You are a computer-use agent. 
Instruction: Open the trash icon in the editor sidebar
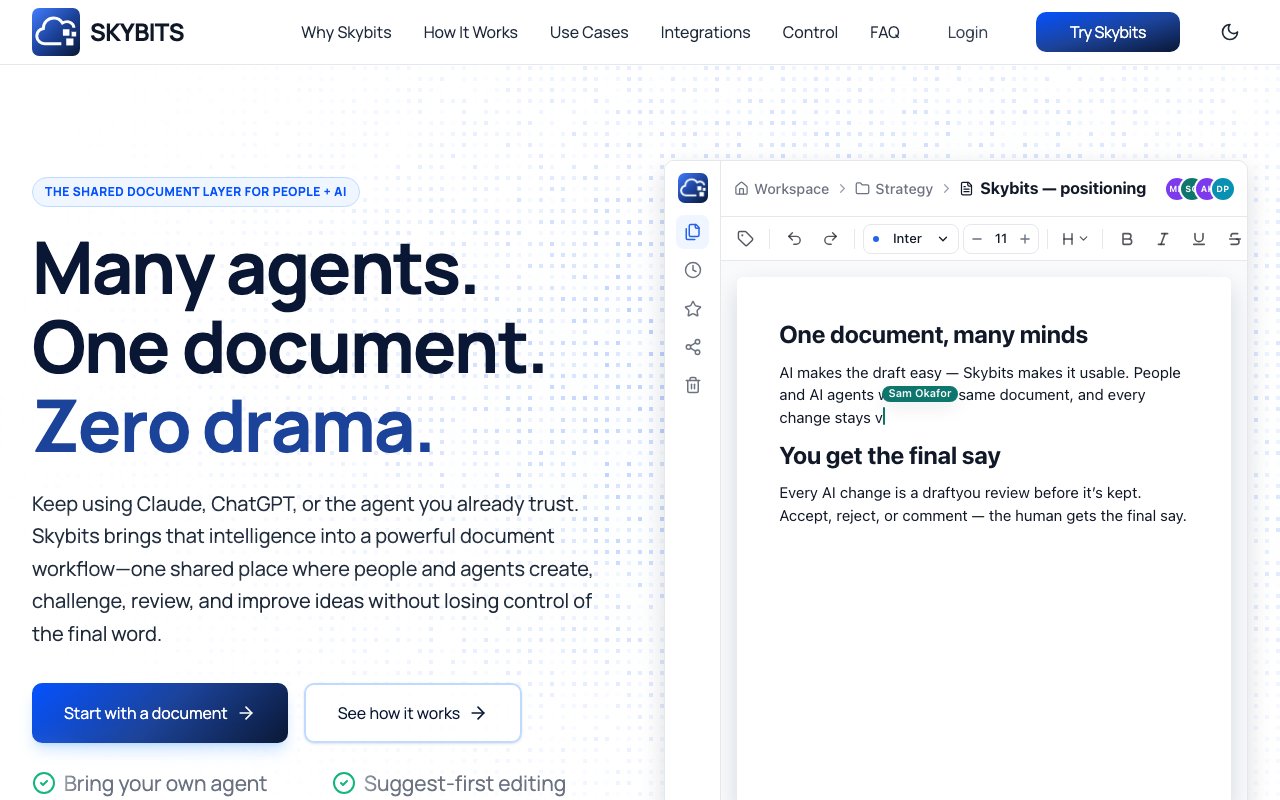(x=693, y=385)
